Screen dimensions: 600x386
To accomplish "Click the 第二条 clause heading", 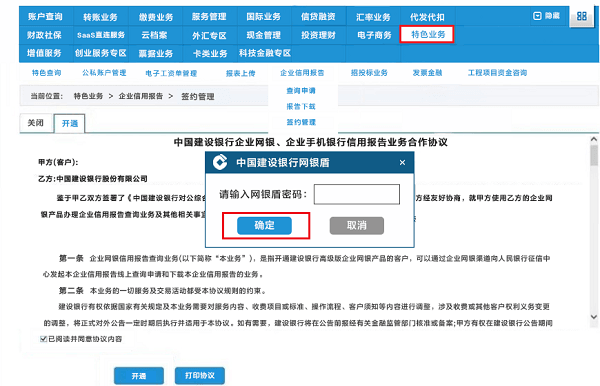I will 71,291.
